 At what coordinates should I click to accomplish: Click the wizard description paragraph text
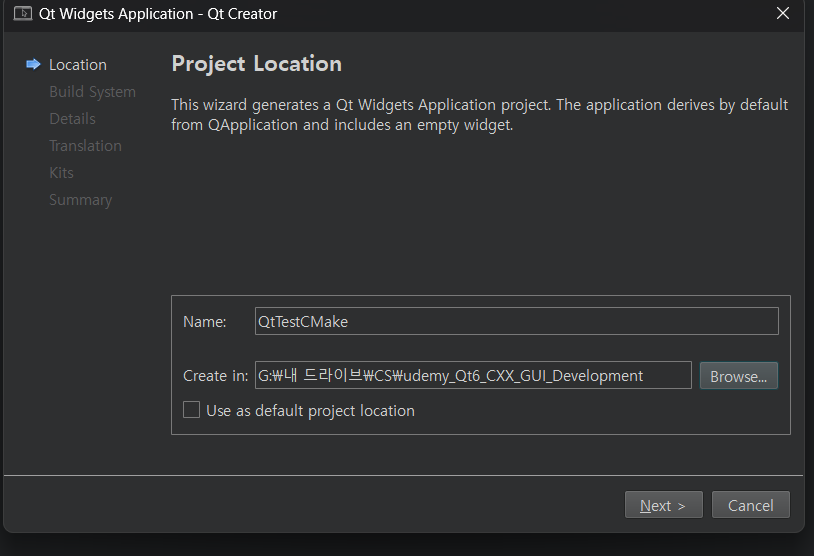coord(480,115)
